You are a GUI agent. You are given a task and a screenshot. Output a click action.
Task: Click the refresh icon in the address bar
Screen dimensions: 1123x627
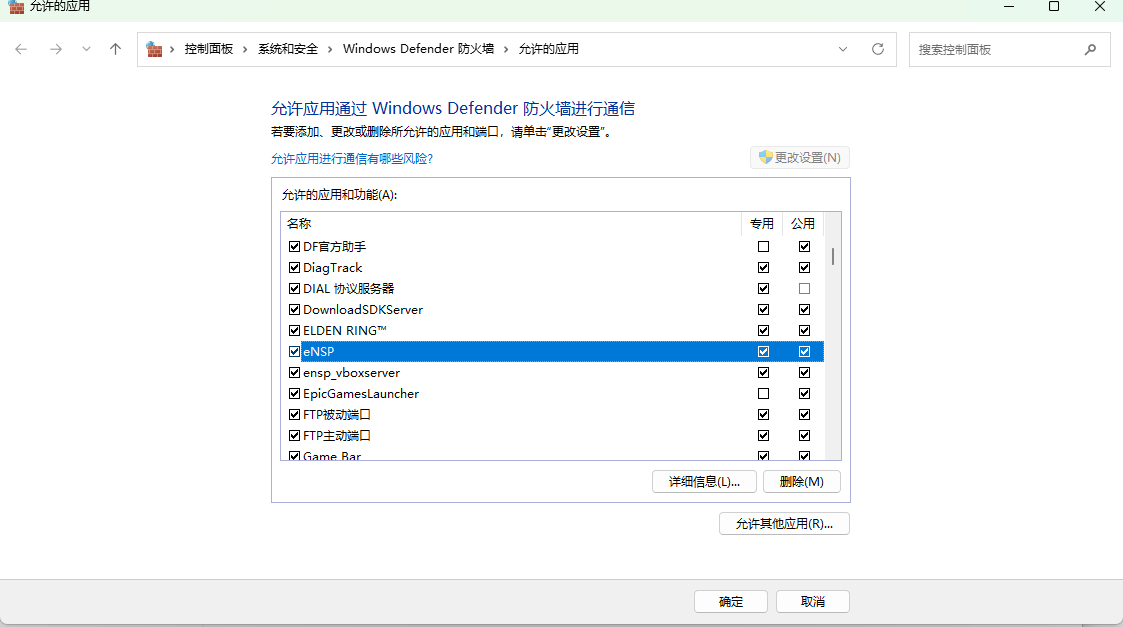[878, 48]
